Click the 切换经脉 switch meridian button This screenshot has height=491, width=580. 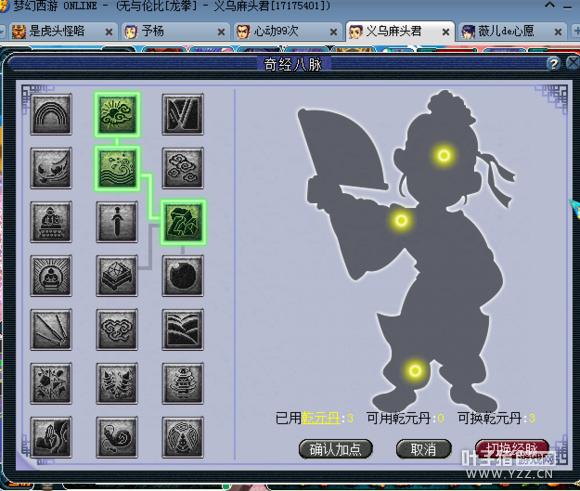click(512, 448)
